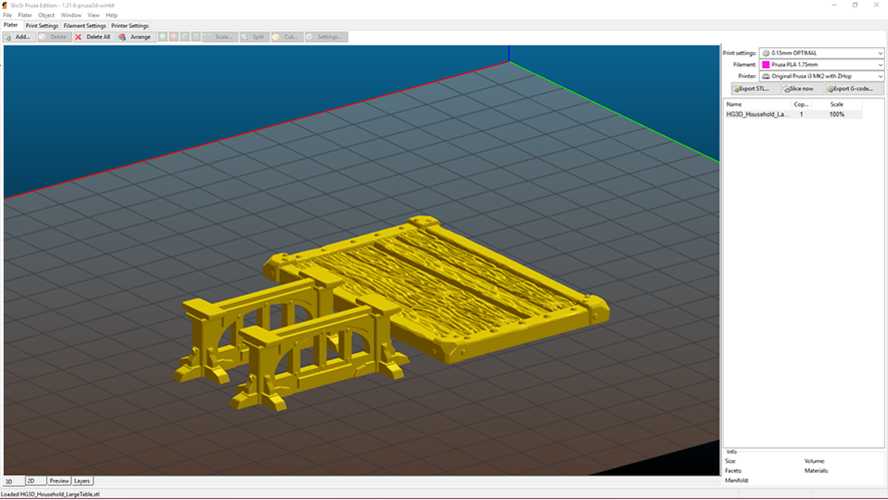Open the View menu
The height and width of the screenshot is (500, 888).
[x=93, y=15]
